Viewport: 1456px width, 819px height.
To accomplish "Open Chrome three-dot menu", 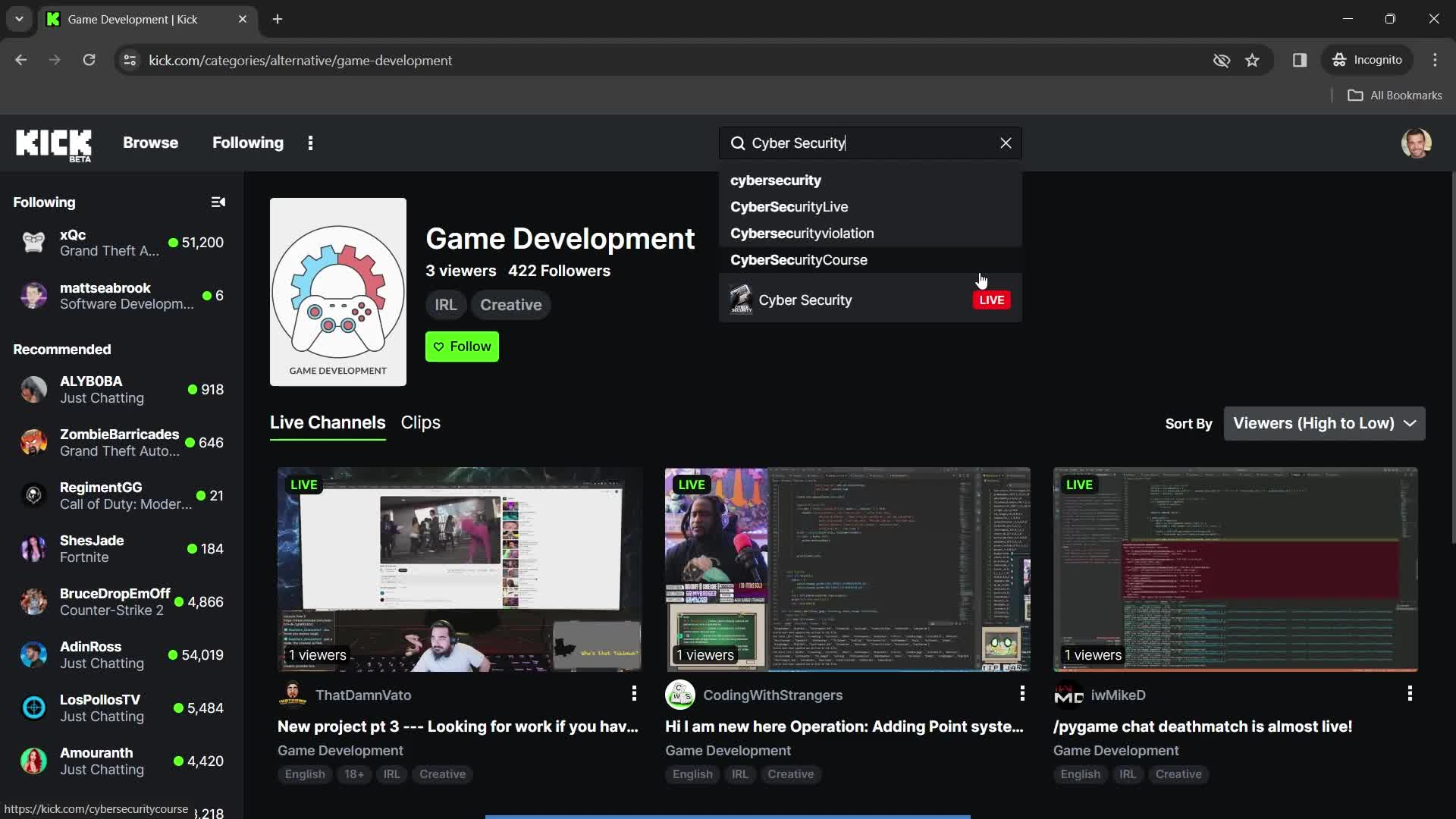I will [x=1435, y=60].
